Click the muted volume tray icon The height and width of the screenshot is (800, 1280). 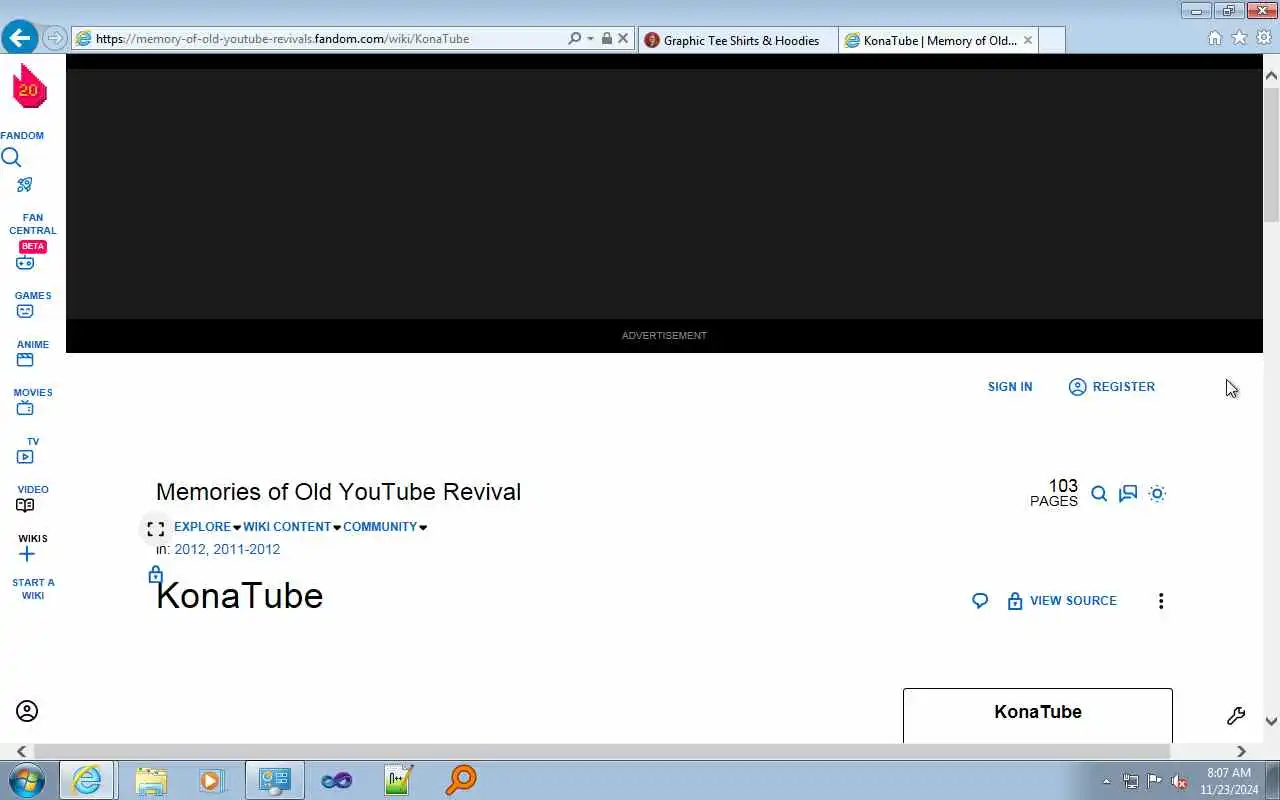[x=1180, y=781]
